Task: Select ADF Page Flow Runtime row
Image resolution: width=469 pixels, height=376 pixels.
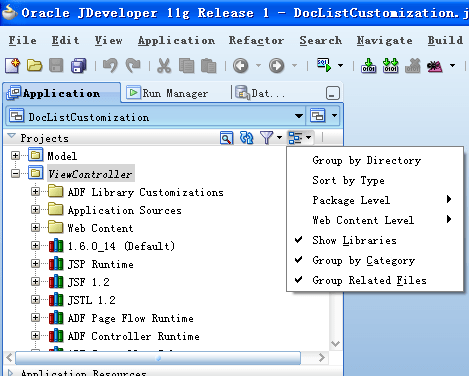Action: pos(130,318)
